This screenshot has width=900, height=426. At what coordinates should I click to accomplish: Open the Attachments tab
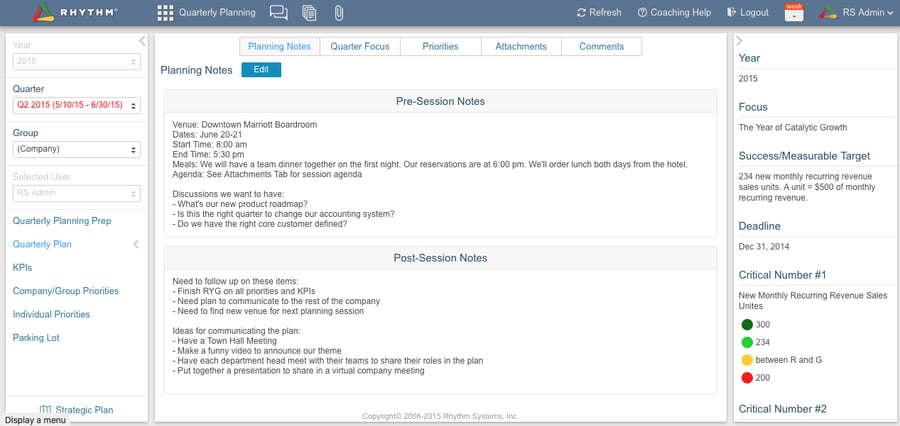coord(521,46)
